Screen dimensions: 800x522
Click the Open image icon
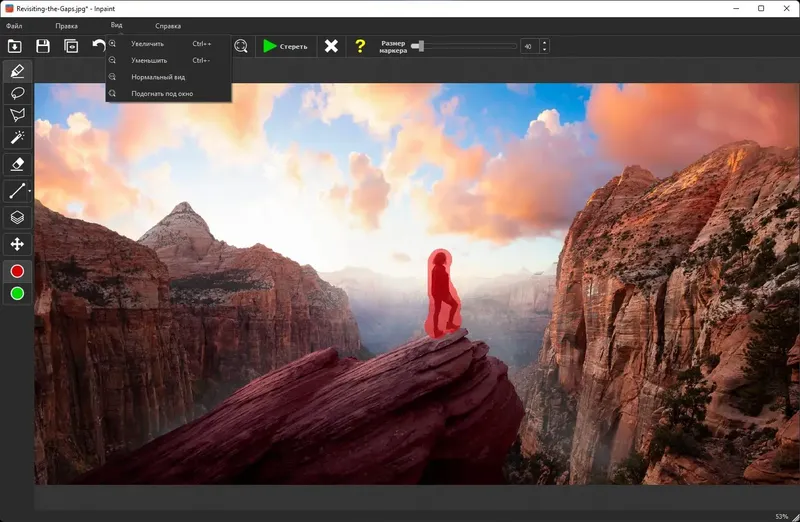tap(15, 46)
